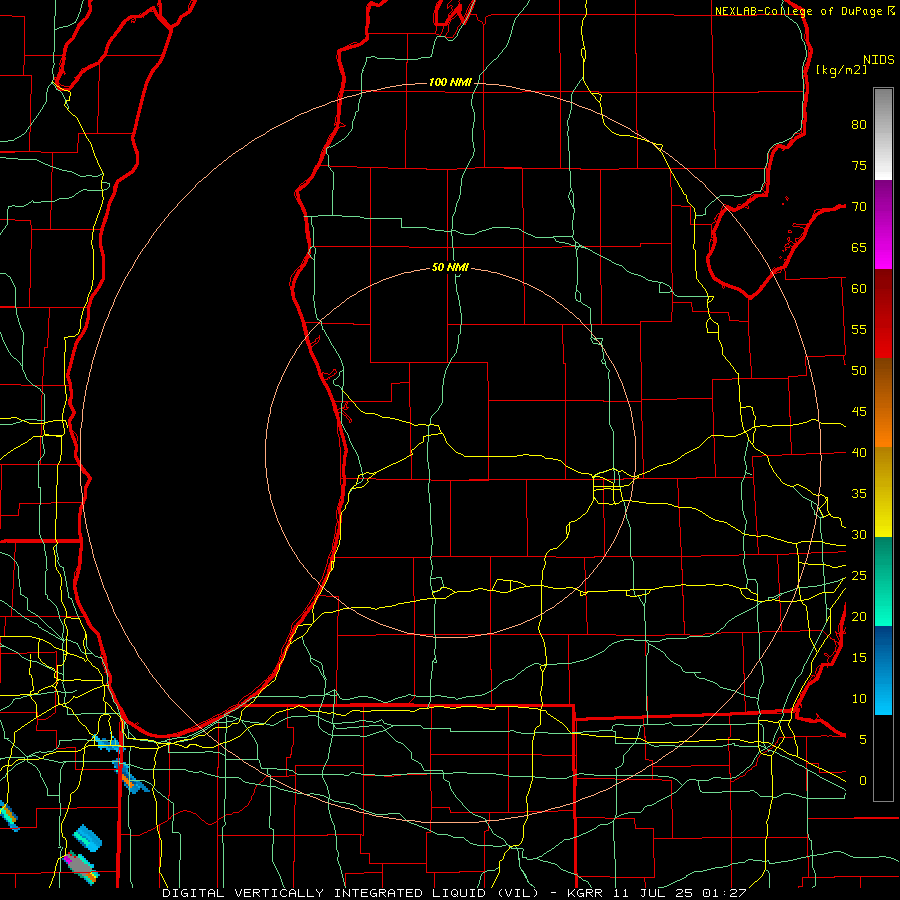900x900 pixels.
Task: Pick the white-gray top segment of VIL scale
Action: coord(883,134)
